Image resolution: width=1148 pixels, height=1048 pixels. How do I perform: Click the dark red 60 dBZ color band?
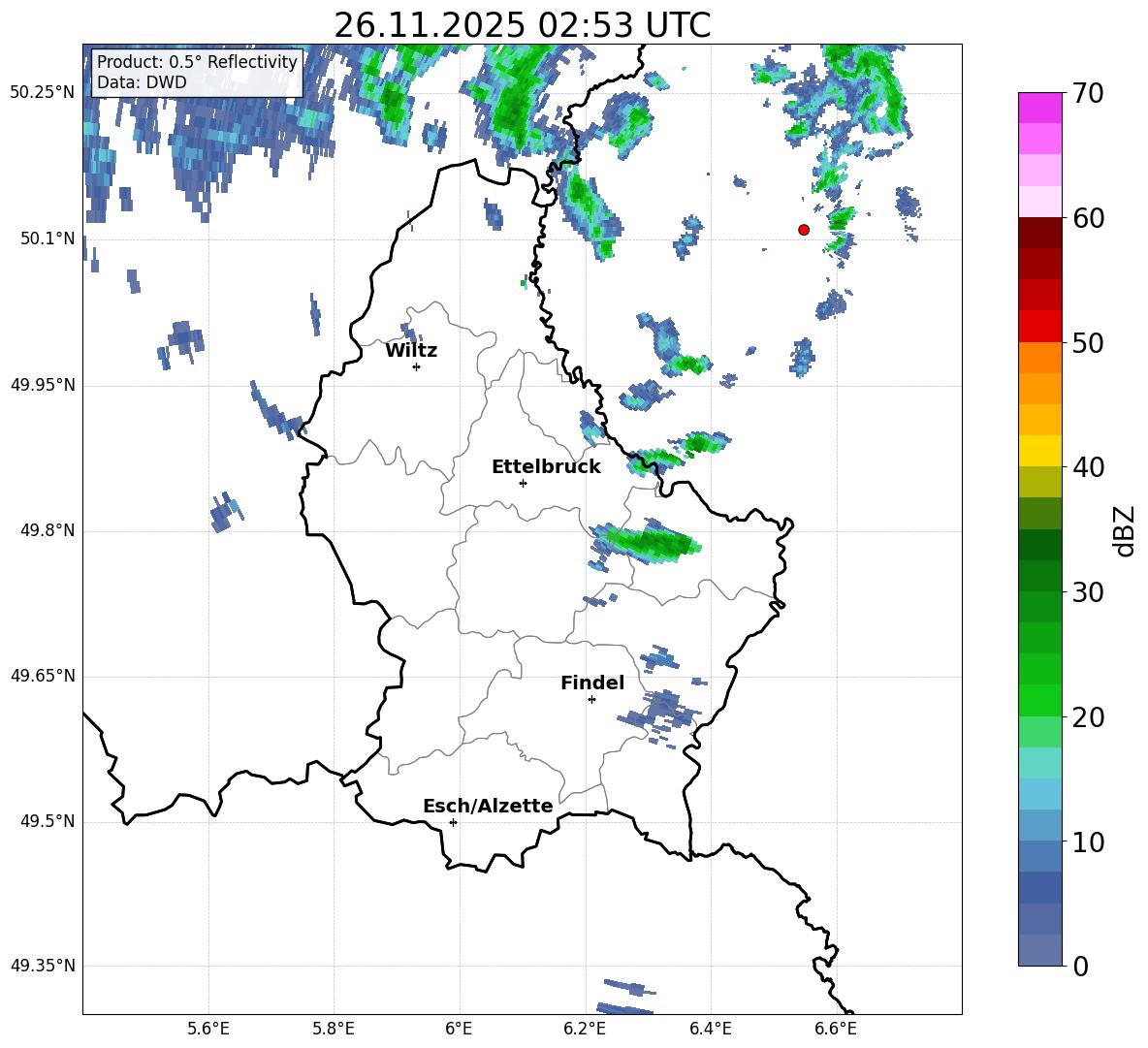coord(1039,233)
